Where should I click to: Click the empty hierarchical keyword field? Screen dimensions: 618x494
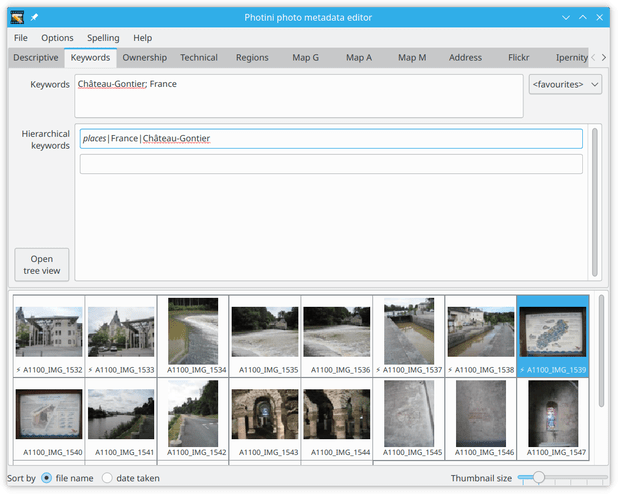331,164
